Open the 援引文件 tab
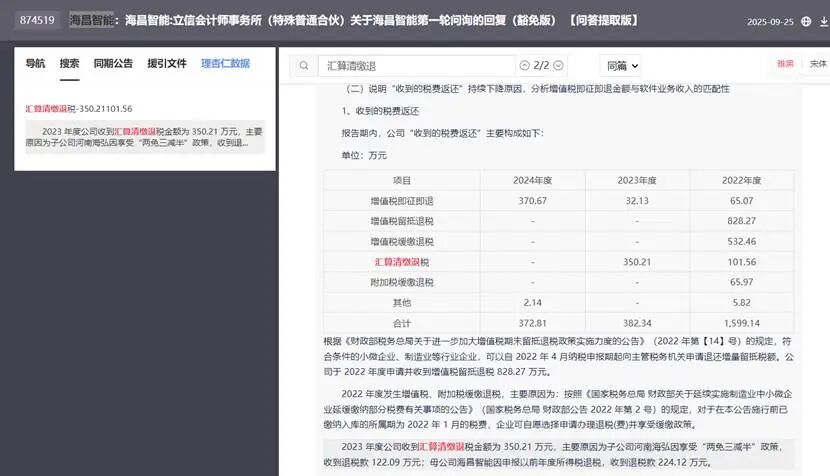830x476 pixels. tap(167, 64)
